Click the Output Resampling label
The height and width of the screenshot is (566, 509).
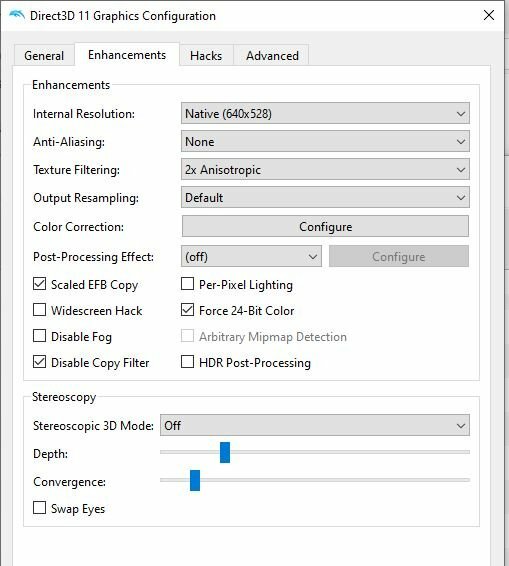(86, 198)
